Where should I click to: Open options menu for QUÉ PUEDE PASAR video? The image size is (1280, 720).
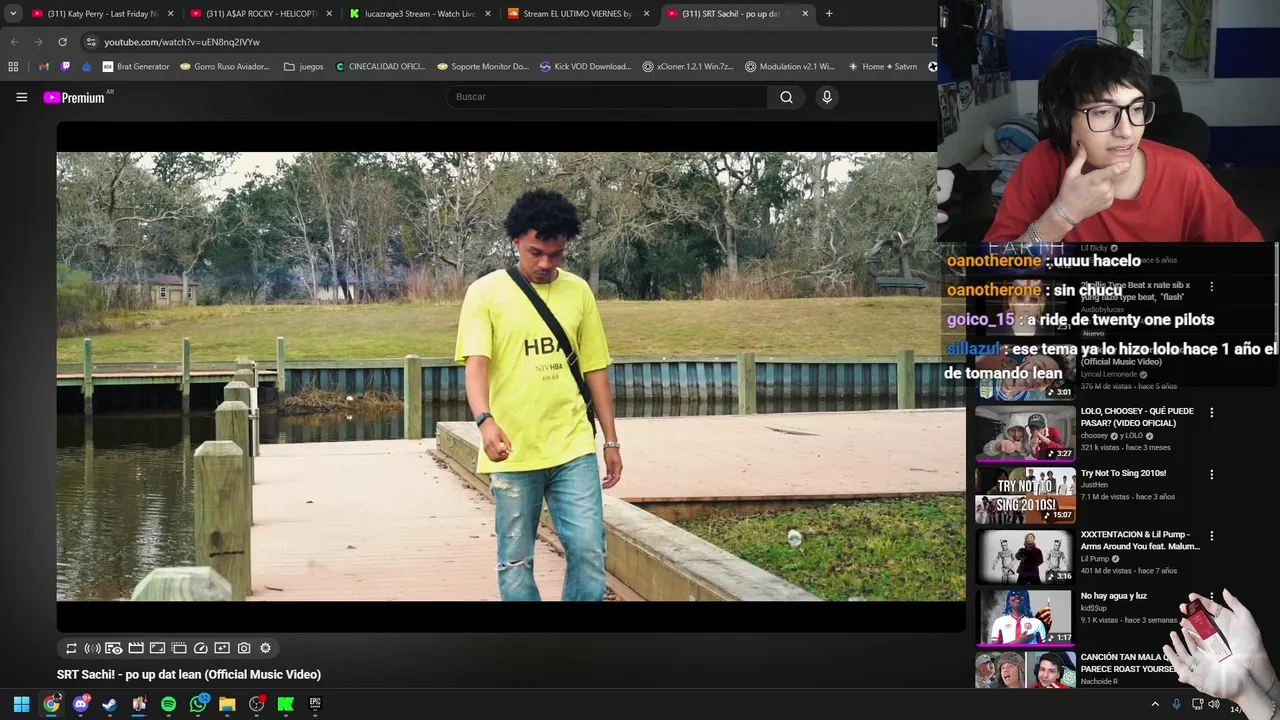[x=1211, y=413]
